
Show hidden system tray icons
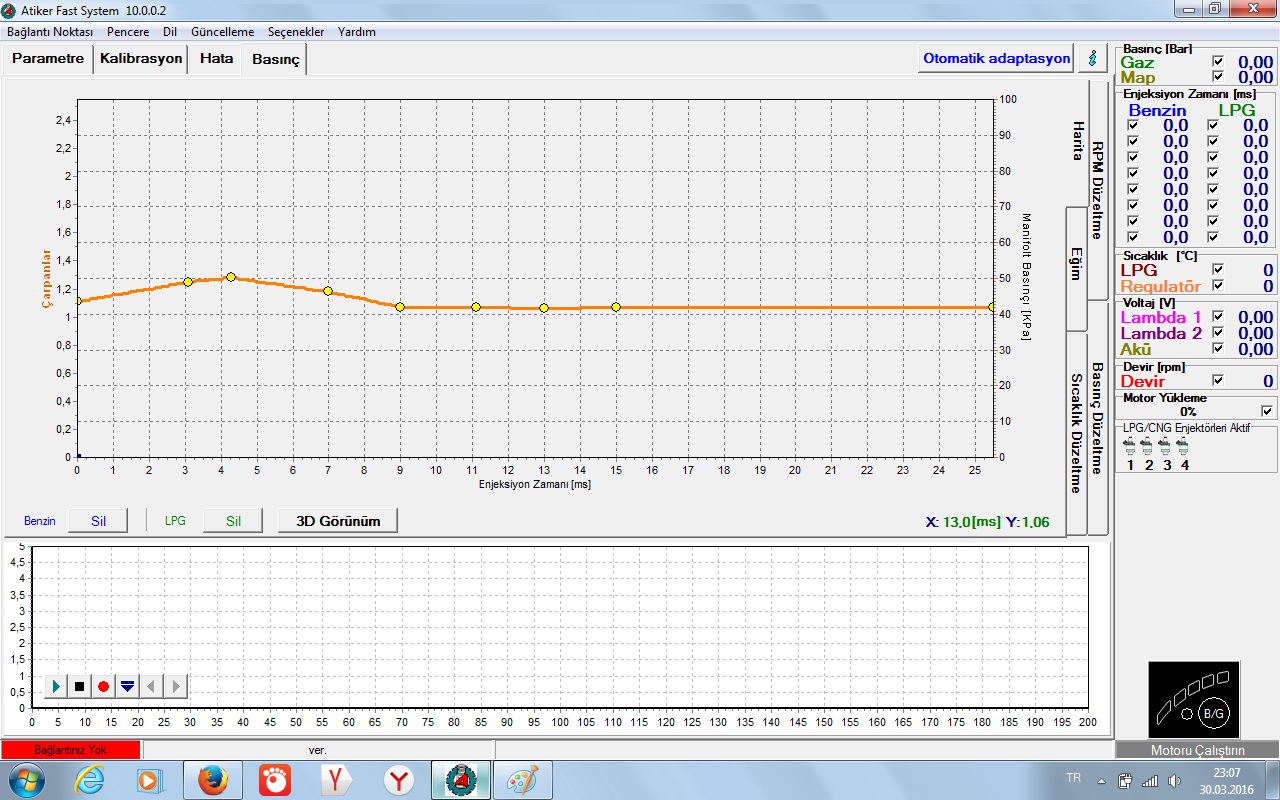(x=1102, y=780)
